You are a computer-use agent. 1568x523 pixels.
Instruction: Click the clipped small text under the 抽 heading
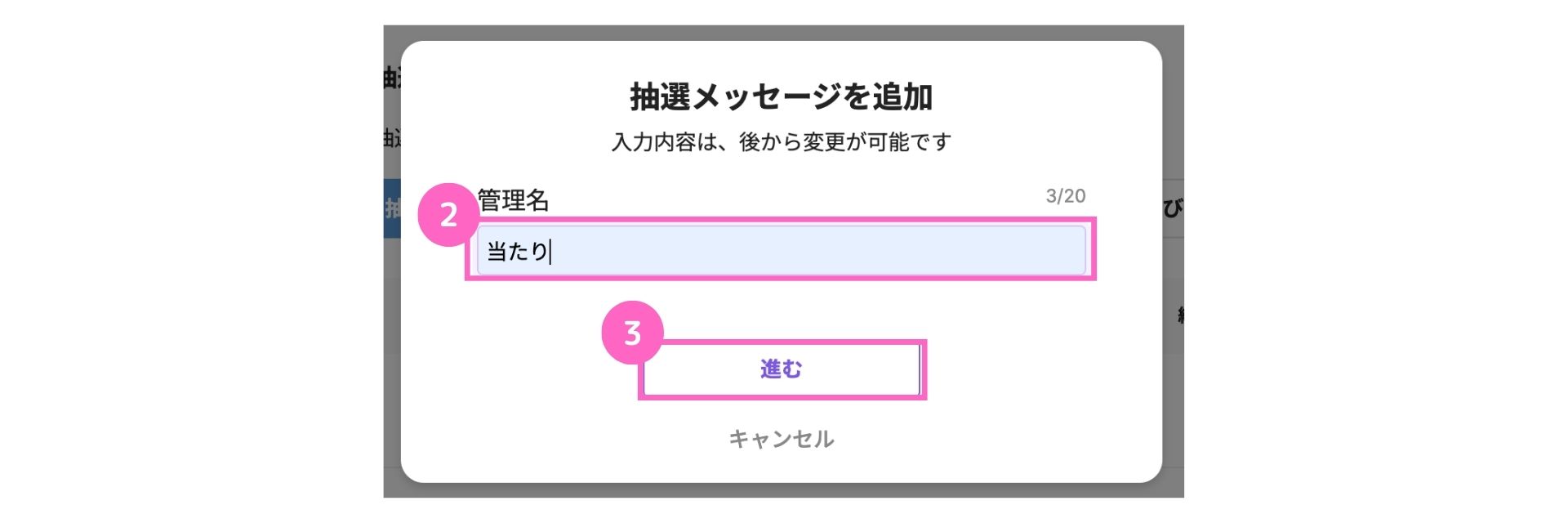click(392, 137)
